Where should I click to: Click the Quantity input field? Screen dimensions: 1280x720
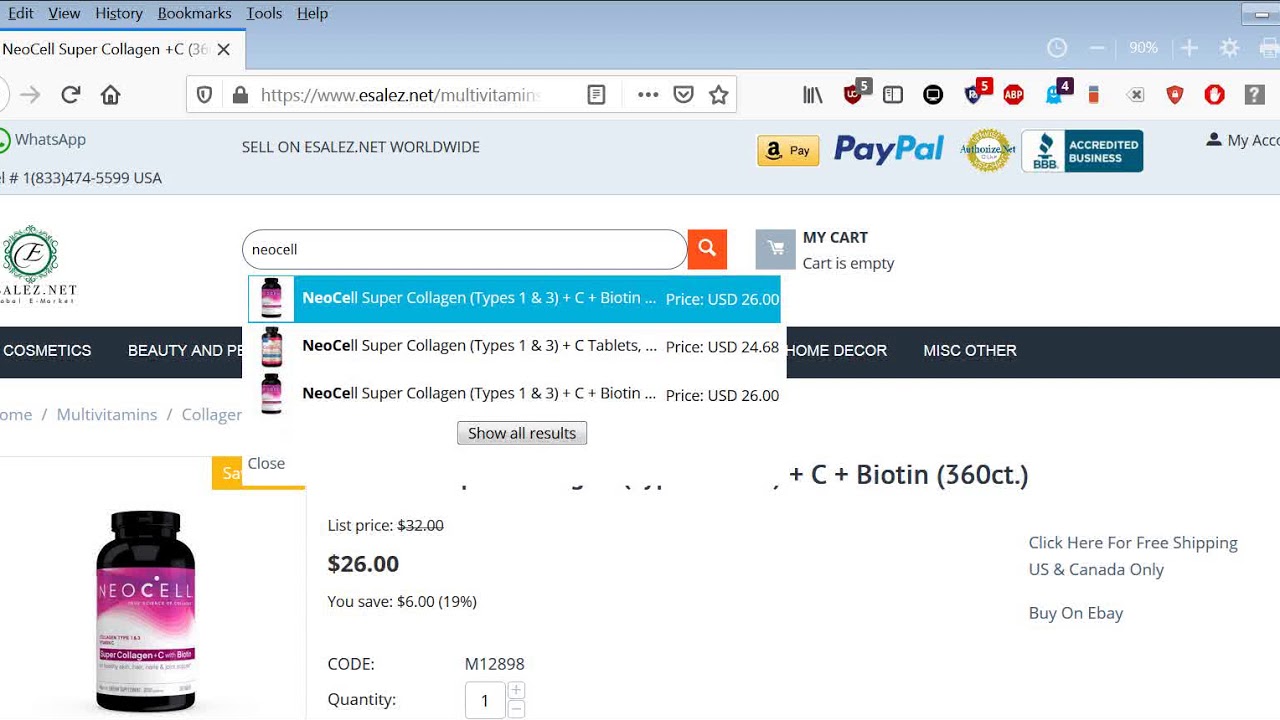click(485, 701)
